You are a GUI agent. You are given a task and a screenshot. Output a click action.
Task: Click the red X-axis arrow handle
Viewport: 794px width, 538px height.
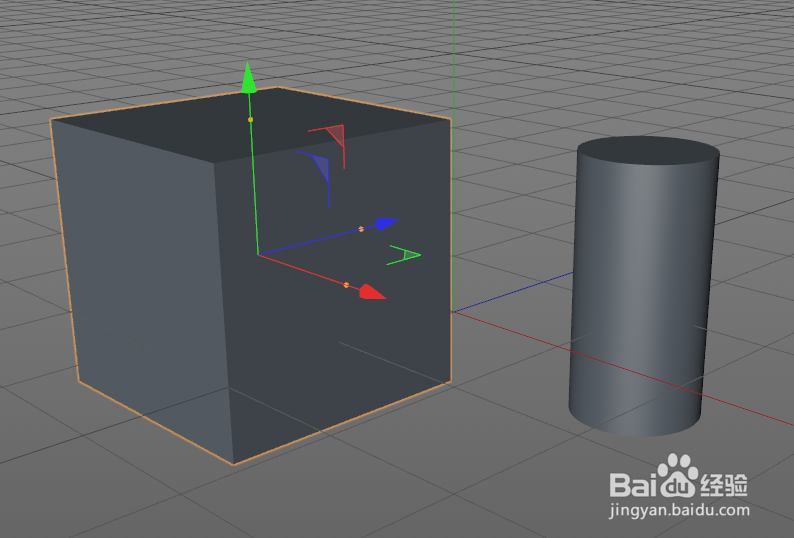click(373, 292)
